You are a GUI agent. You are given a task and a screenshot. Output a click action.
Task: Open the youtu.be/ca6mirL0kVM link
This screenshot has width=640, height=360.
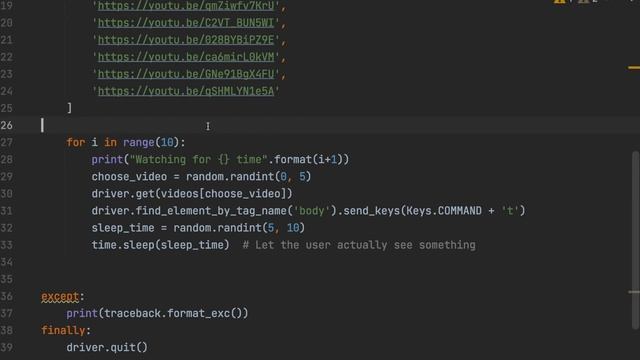(x=186, y=57)
